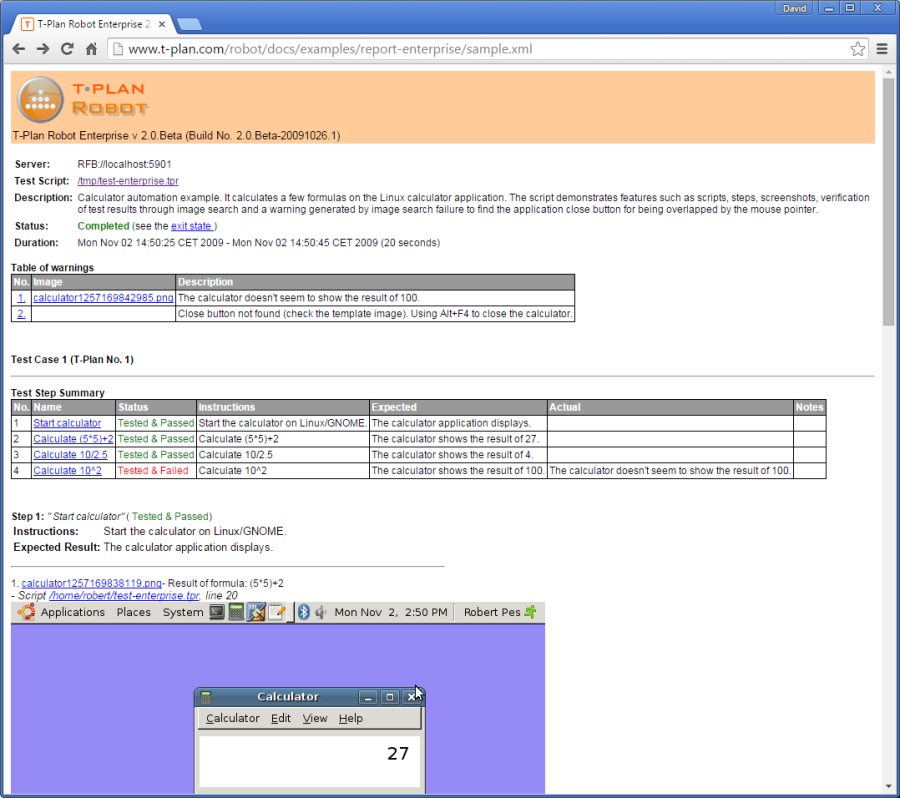Jump to the Calculate (5*5)+2 step
The image size is (900, 798).
pos(73,439)
